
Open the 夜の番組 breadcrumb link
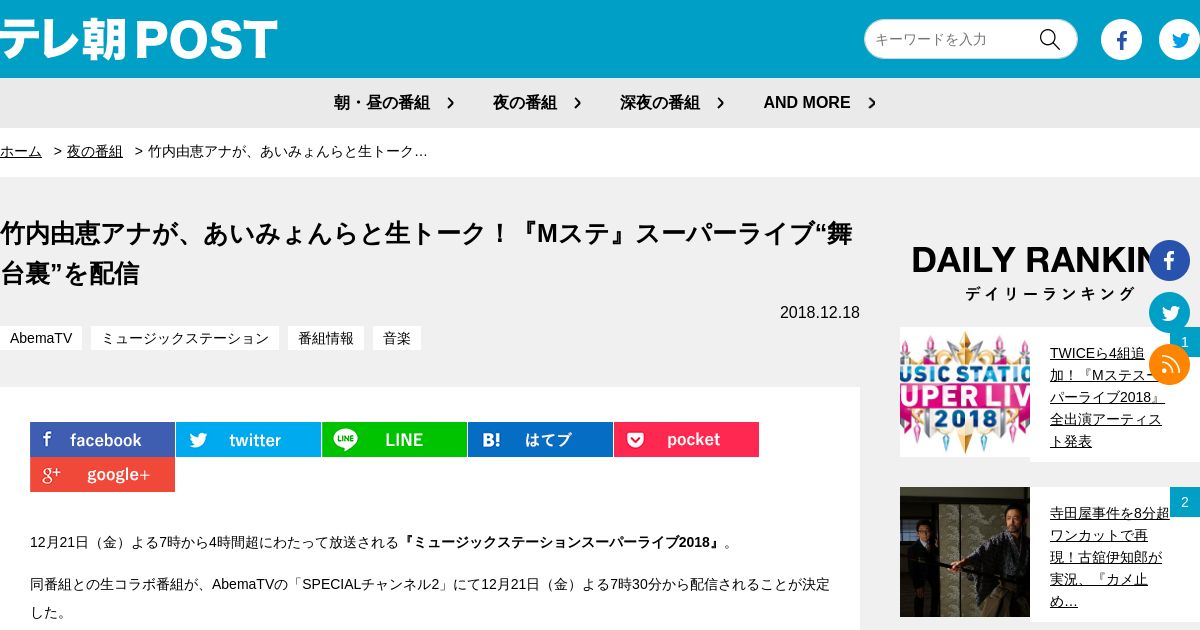pyautogui.click(x=95, y=152)
